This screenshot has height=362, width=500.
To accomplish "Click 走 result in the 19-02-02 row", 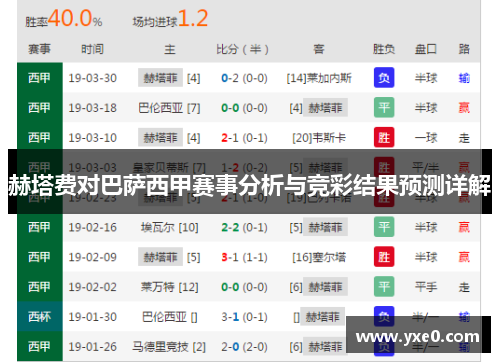I will coord(464,287).
